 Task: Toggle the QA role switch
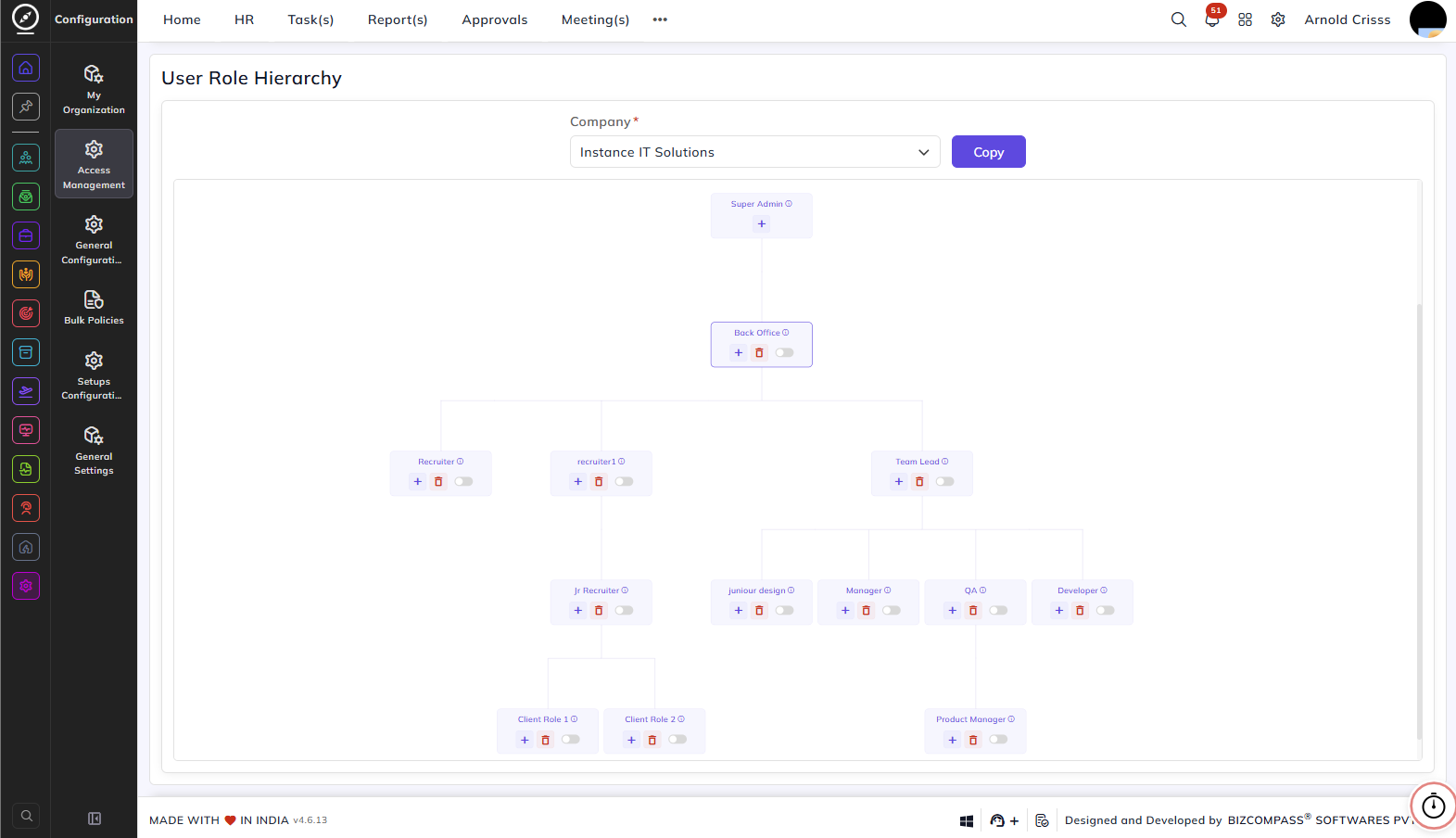click(999, 610)
